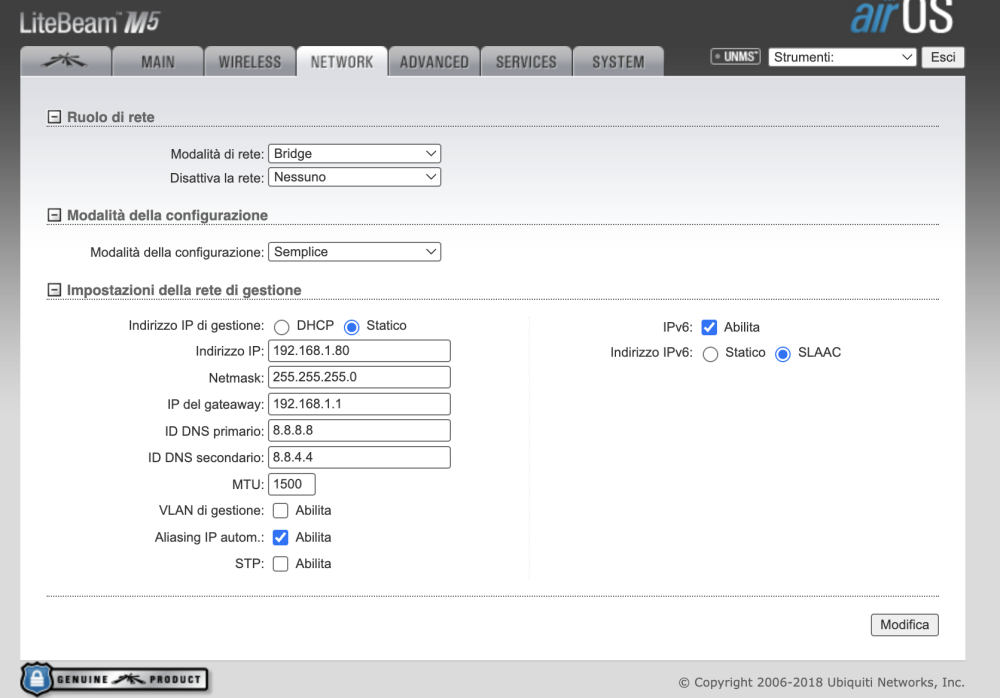The image size is (1000, 698).
Task: Switch to the WIRELESS tab
Action: tap(250, 62)
